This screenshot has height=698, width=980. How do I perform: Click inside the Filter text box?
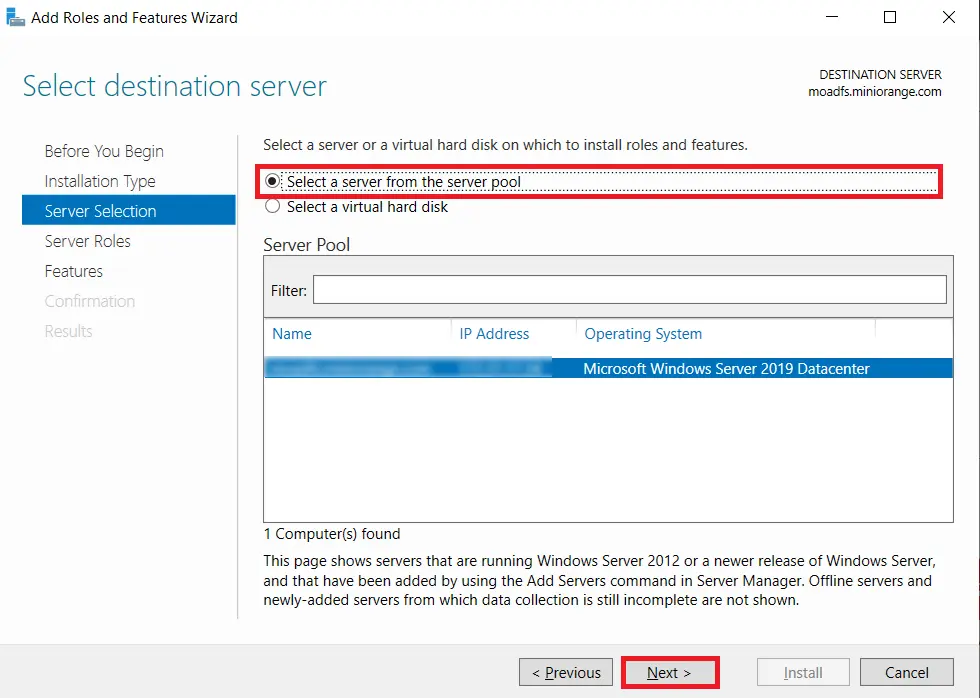coord(630,289)
